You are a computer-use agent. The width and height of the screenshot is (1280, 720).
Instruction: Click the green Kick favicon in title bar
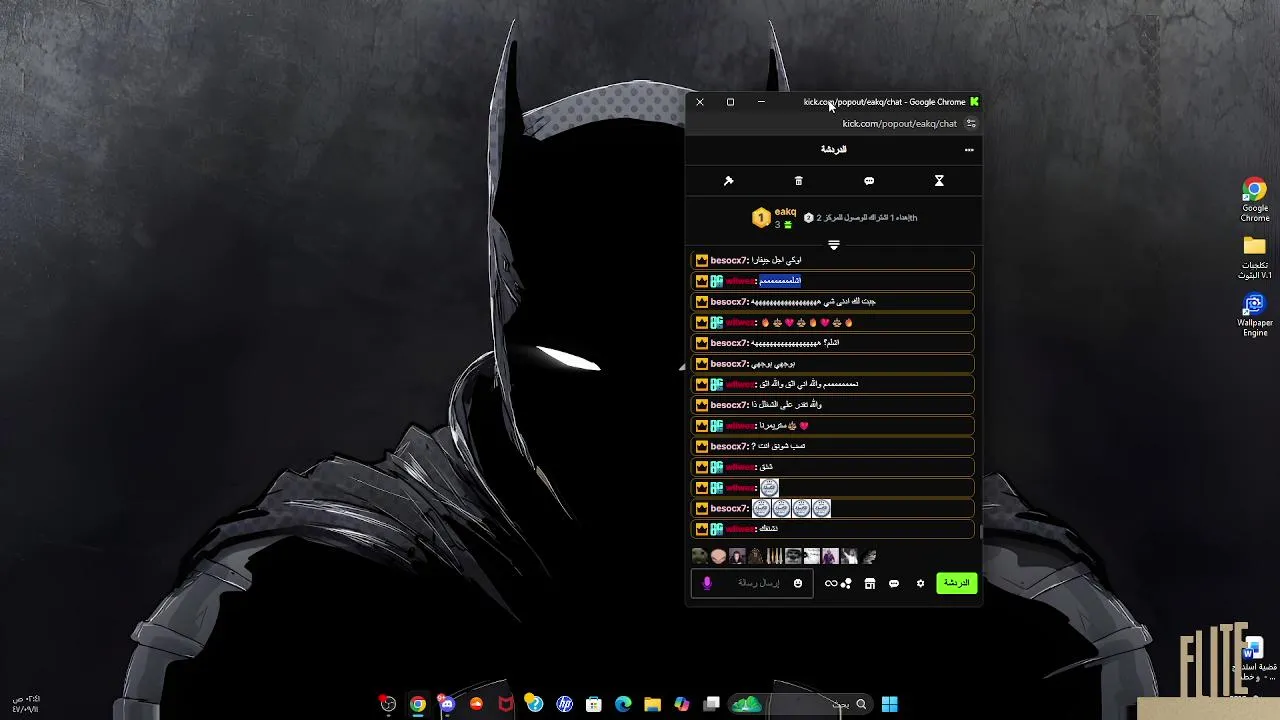[x=974, y=102]
